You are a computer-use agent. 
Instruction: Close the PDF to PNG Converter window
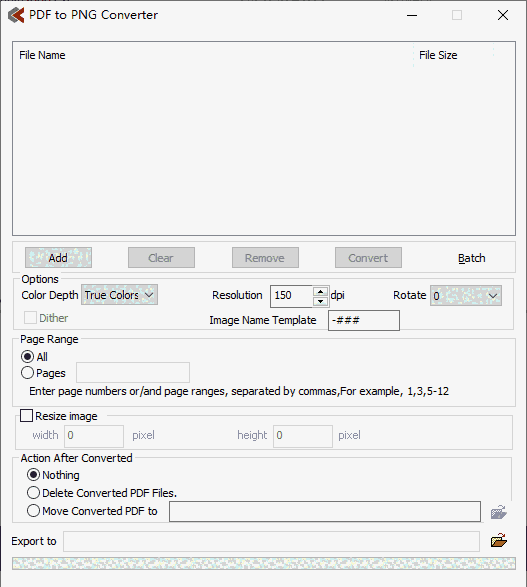coord(503,15)
